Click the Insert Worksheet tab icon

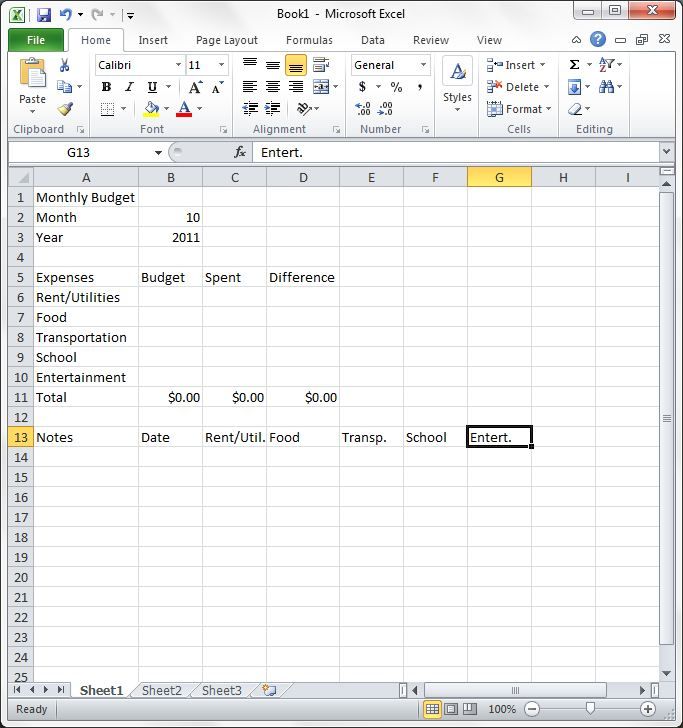point(269,690)
